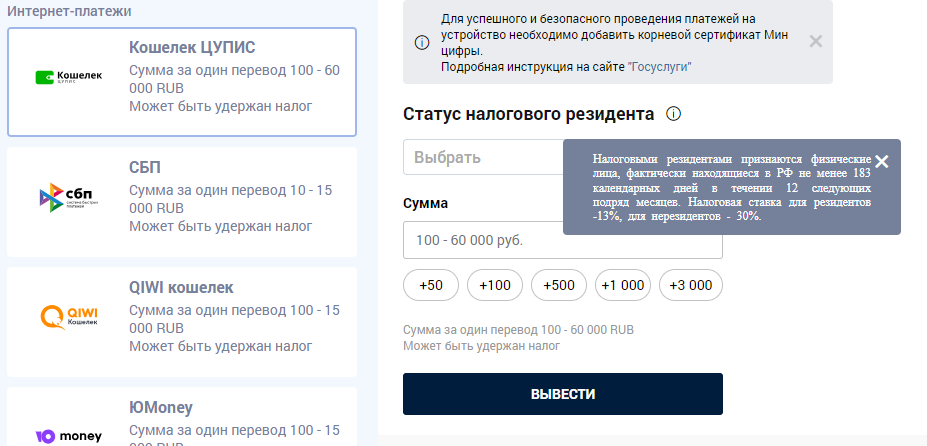
Task: Dismiss the root certificate notice banner
Action: (x=815, y=41)
